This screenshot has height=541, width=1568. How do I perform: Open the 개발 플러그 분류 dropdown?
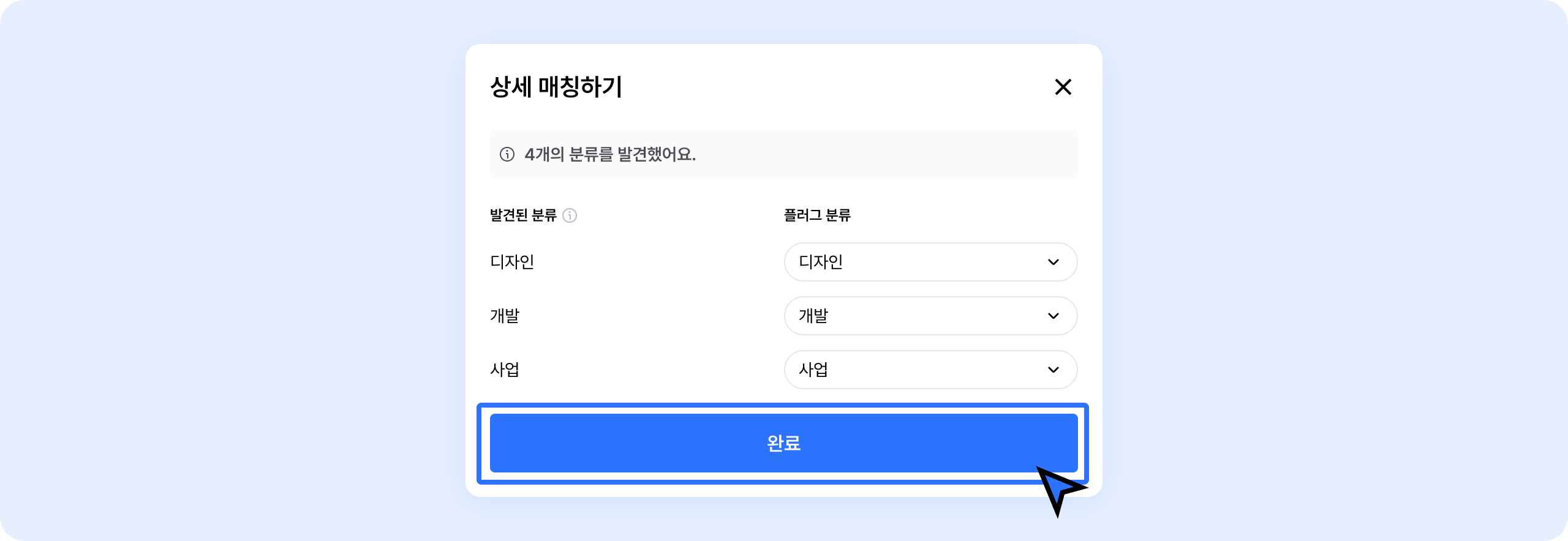pyautogui.click(x=930, y=316)
